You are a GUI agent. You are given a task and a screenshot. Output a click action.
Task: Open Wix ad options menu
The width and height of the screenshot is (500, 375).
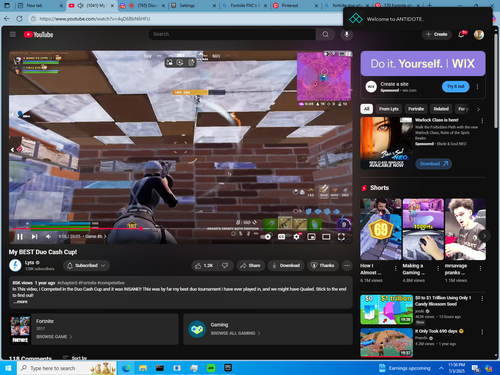click(x=477, y=87)
